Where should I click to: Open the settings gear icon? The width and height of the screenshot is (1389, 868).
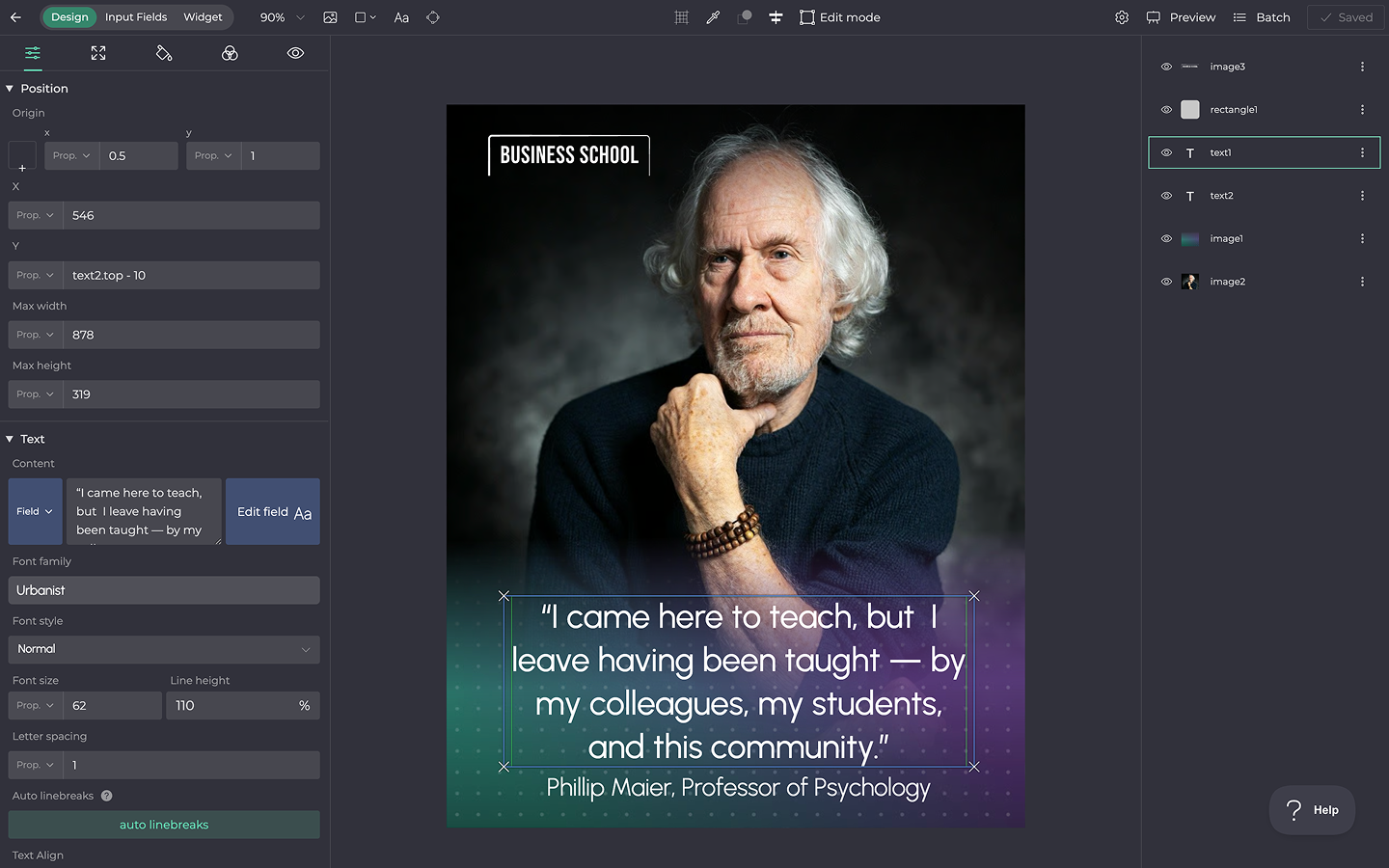(x=1121, y=17)
